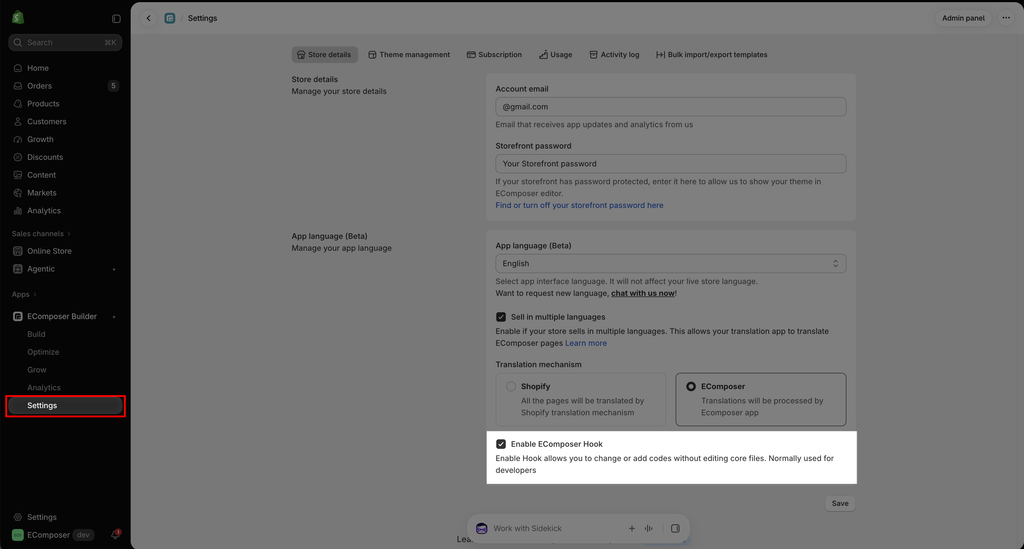
Task: Click the Shopify bag logo
Action: pos(18,18)
